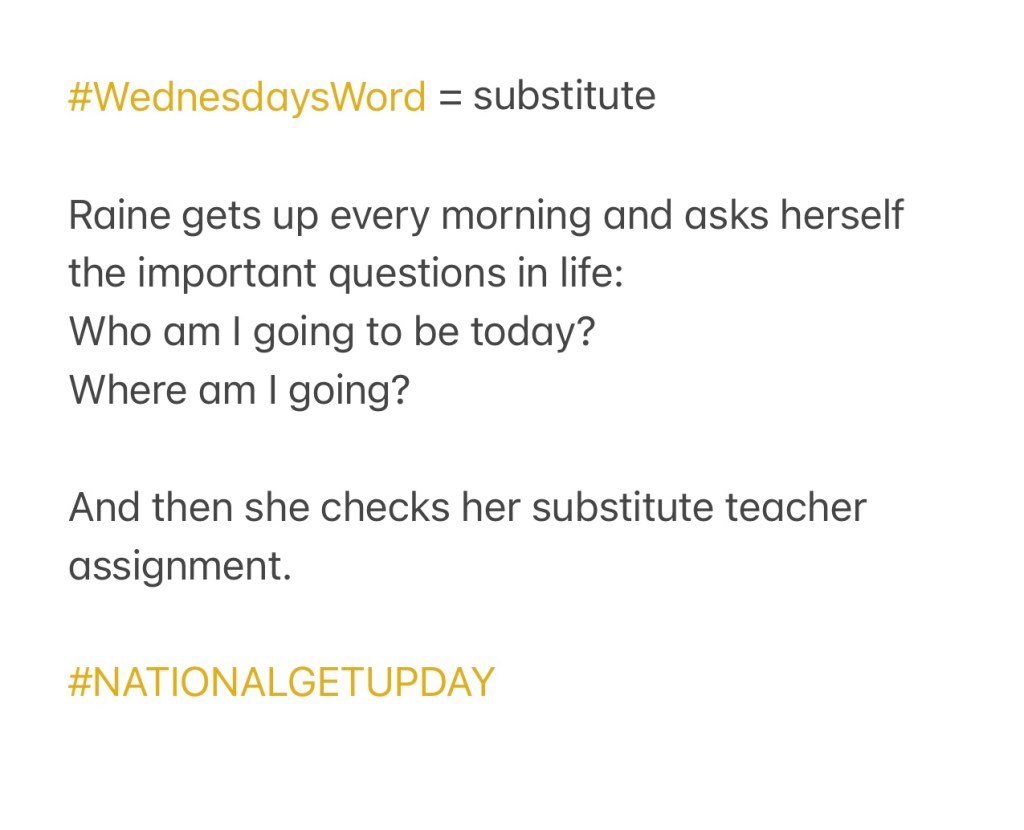Click the line "Where am I going?"
The width and height of the screenshot is (1024, 830).
pos(239,389)
